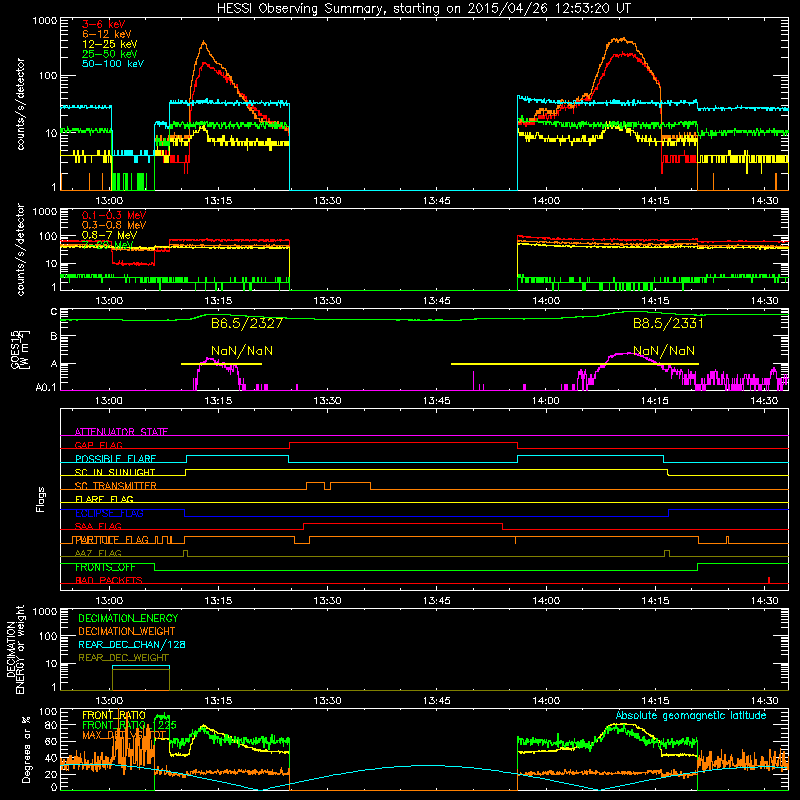Screen dimensions: 800x800
Task: Click the DECIMATION_WEIGHT legend label
Action: pos(127,632)
